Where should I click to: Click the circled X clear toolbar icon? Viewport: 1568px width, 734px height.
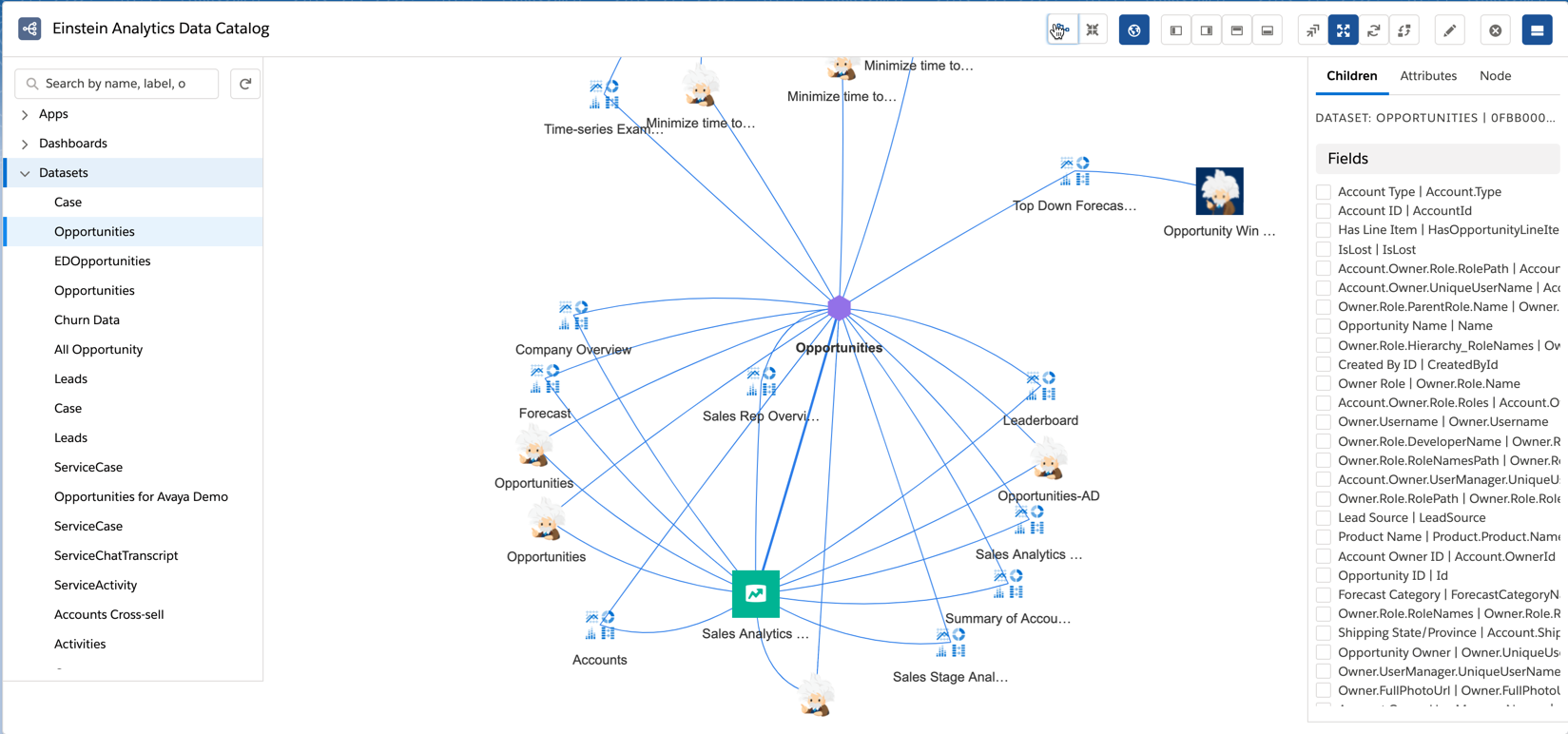tap(1496, 30)
